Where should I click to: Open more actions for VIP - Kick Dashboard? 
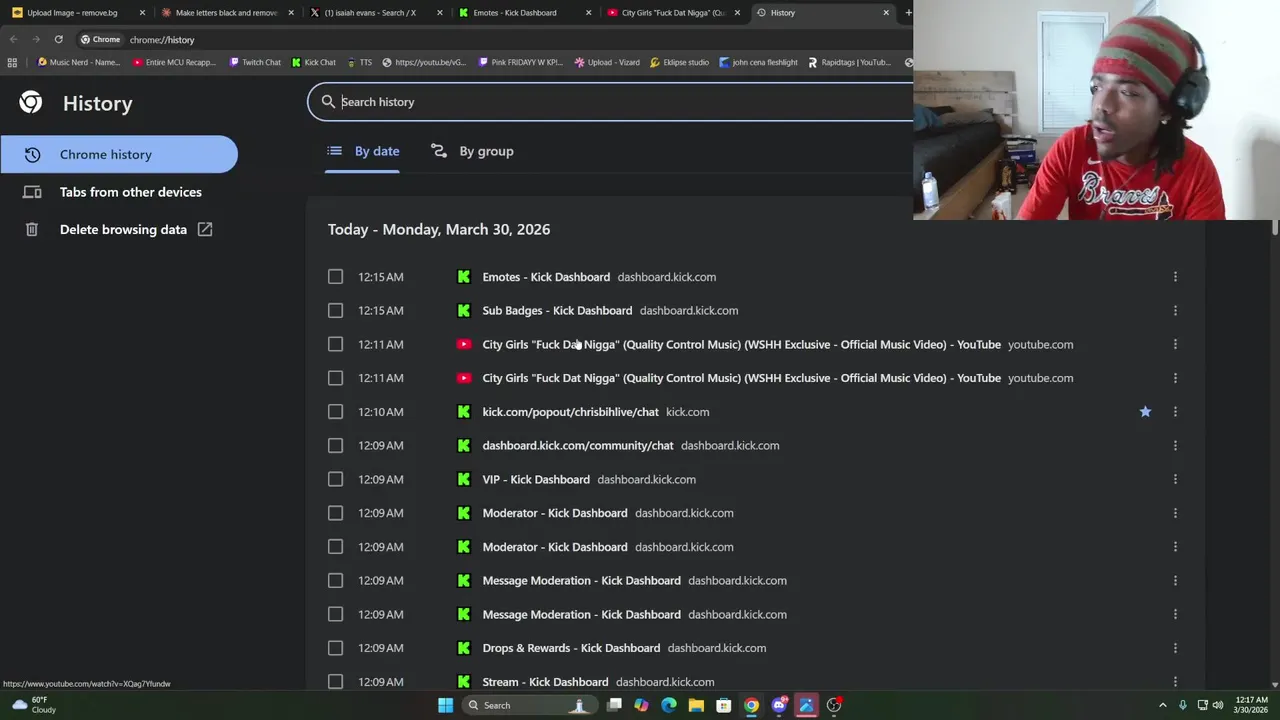1175,479
